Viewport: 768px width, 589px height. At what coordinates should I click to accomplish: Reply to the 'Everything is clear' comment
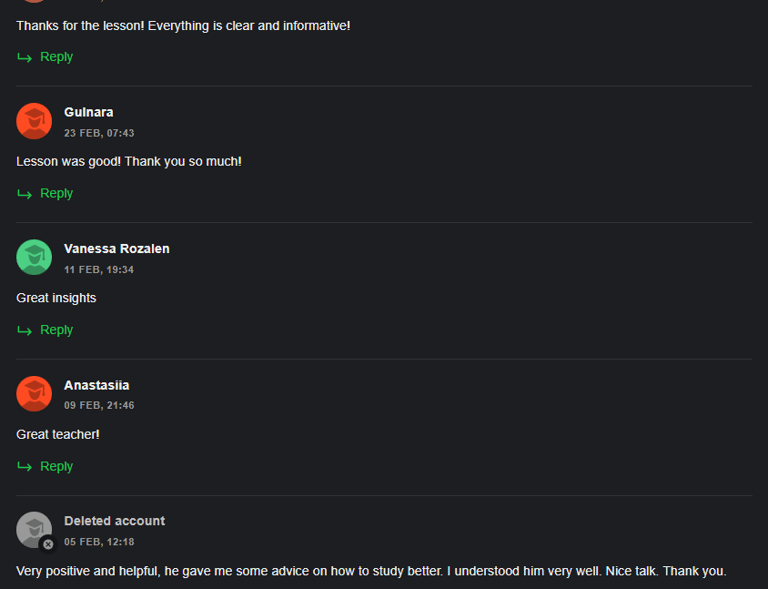click(x=56, y=57)
